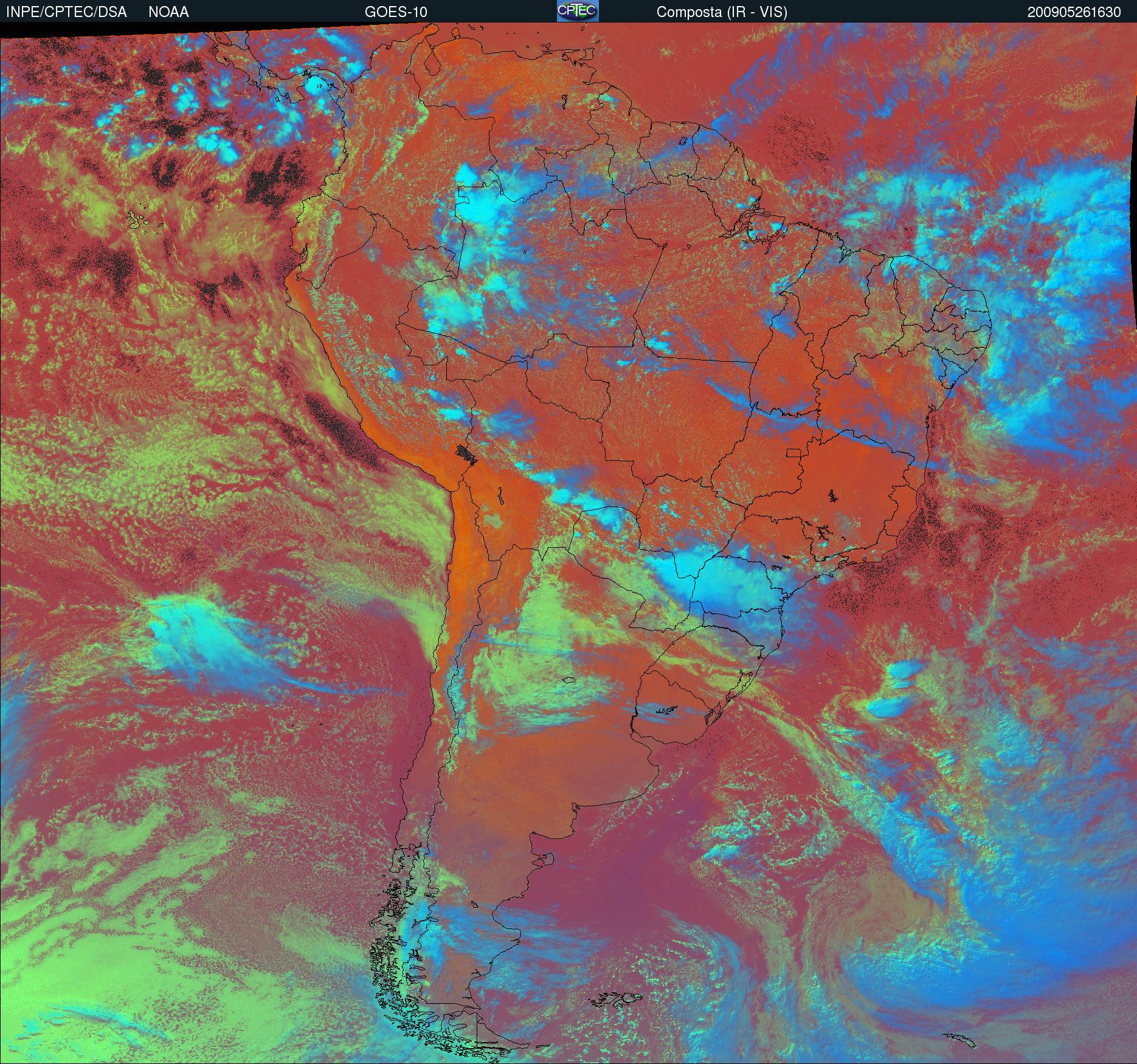Click the CPTEC logo in header
Screen dimensions: 1137x1064
pyautogui.click(x=578, y=11)
